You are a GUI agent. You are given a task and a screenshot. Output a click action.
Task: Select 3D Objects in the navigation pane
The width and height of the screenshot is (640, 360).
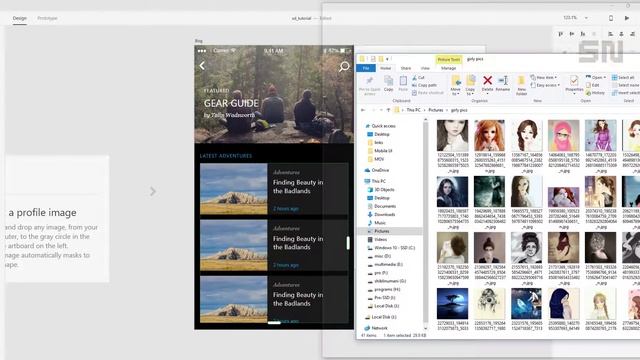click(x=381, y=189)
